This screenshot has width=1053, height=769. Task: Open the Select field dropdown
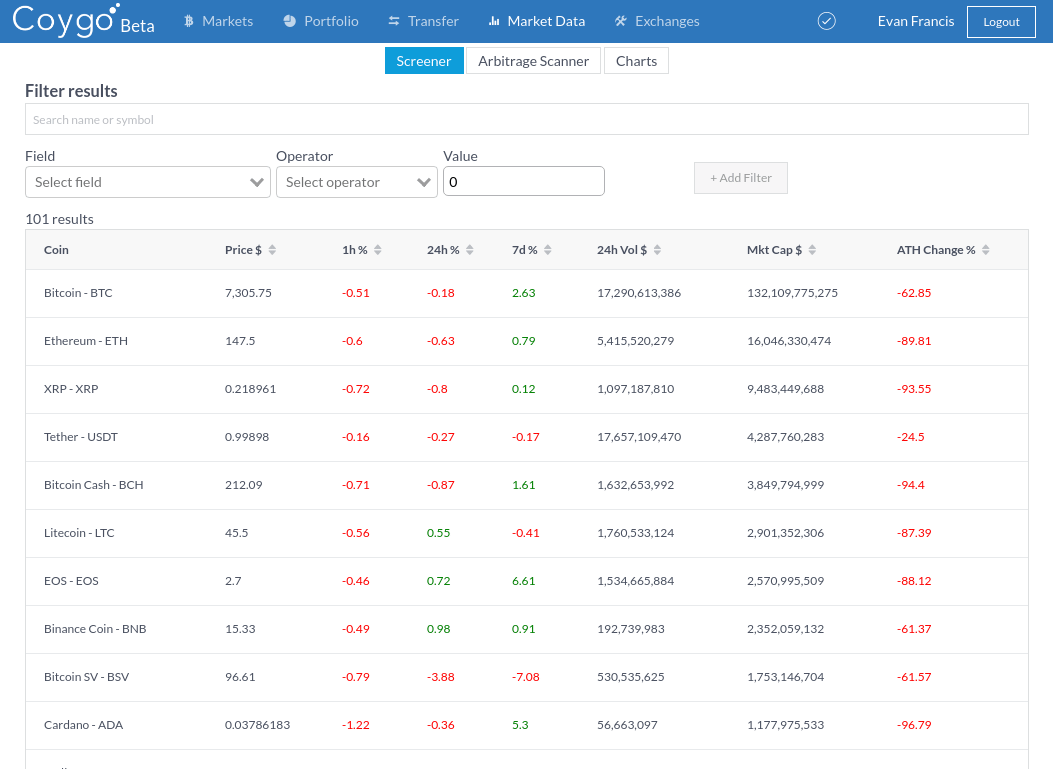(148, 182)
